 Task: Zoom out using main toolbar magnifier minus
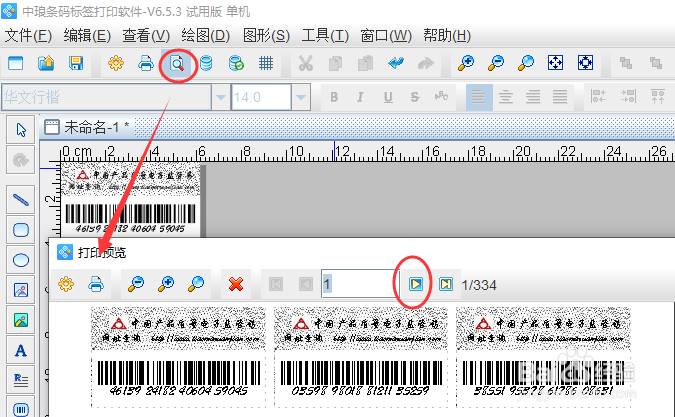point(496,63)
